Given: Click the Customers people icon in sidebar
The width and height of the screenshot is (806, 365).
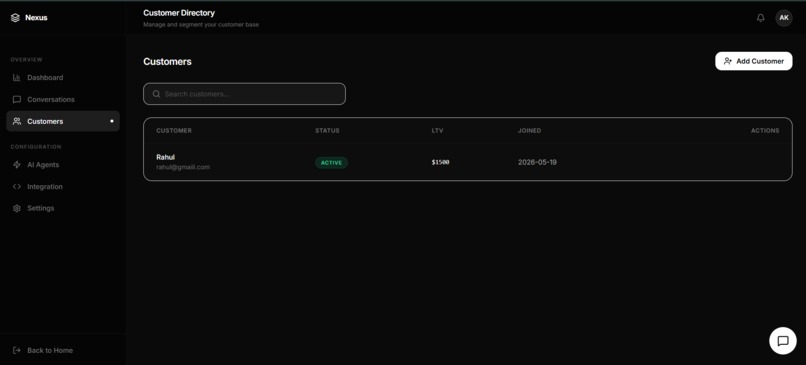Looking at the screenshot, I should (17, 121).
